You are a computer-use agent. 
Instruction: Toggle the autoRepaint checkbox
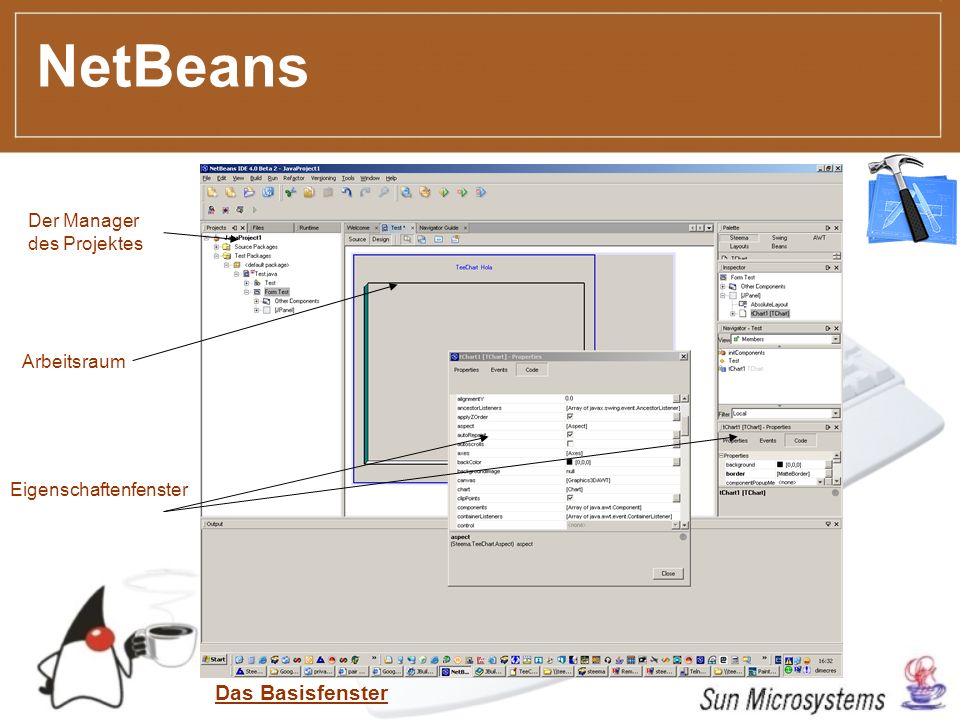(570, 435)
